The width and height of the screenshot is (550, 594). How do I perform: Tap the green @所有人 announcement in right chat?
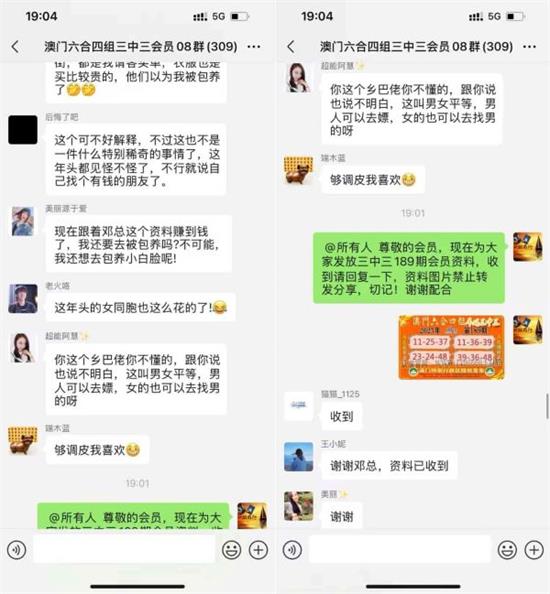click(x=409, y=268)
